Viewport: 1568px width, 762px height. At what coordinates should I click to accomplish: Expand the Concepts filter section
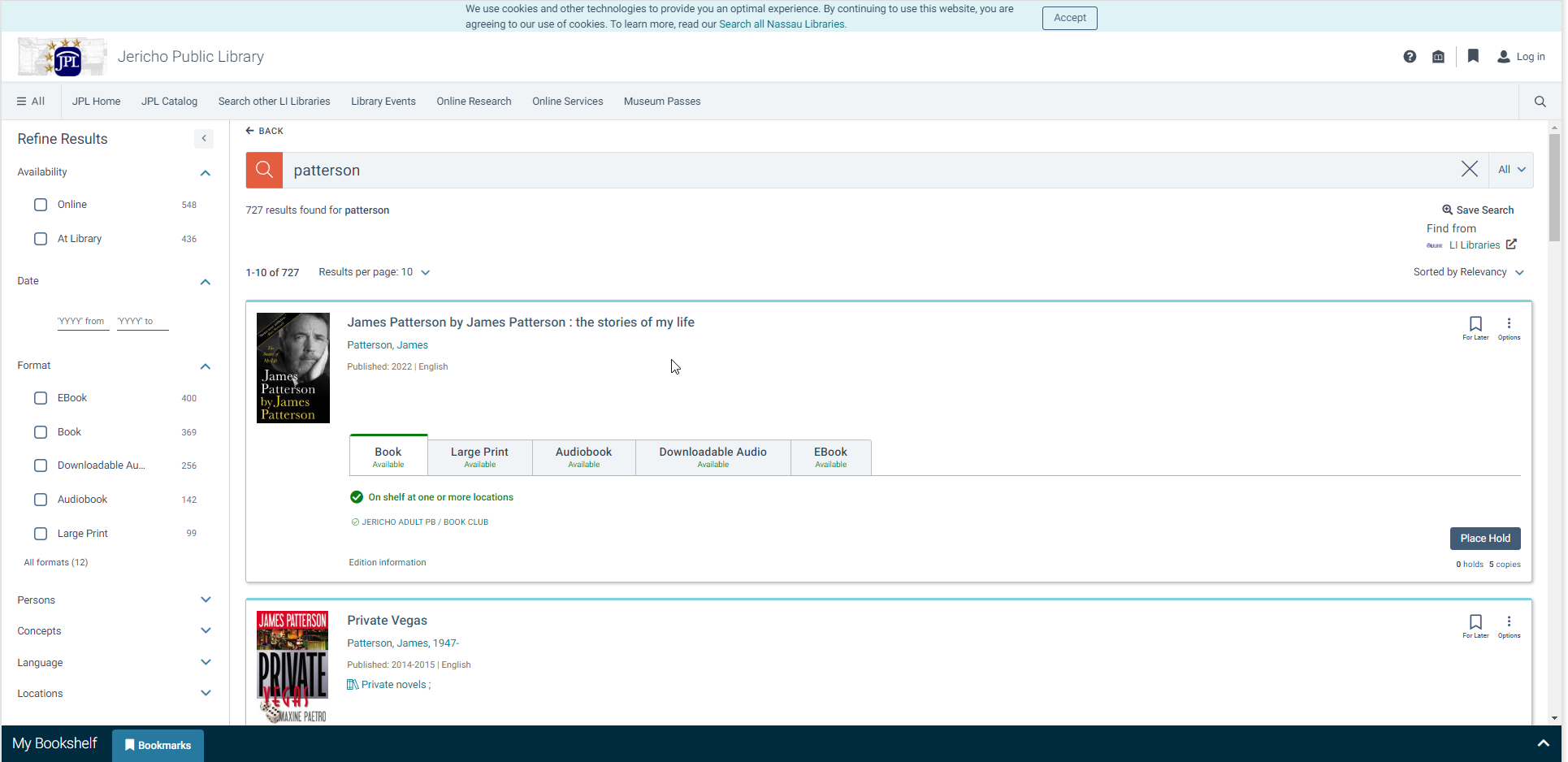pos(206,630)
